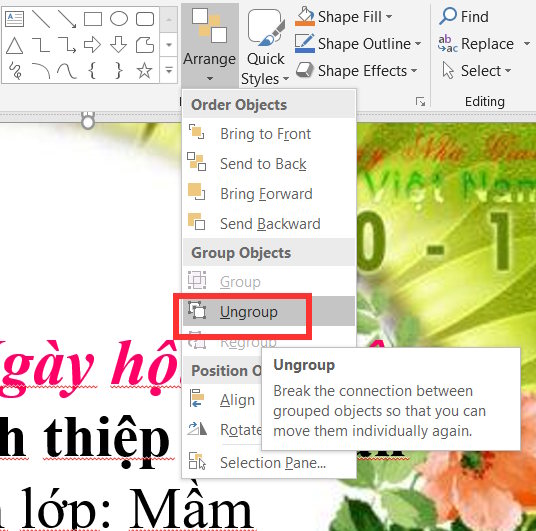536x531 pixels.
Task: Open Quick Styles gallery
Action: point(265,46)
